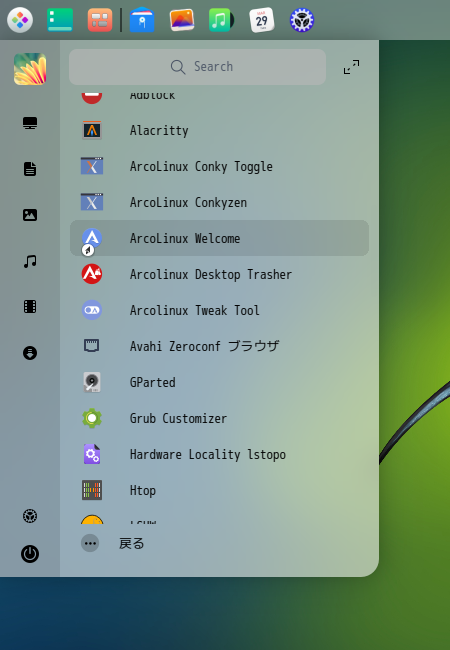Click the ArcoLinux Welcome icon
This screenshot has width=450, height=650.
tap(92, 239)
